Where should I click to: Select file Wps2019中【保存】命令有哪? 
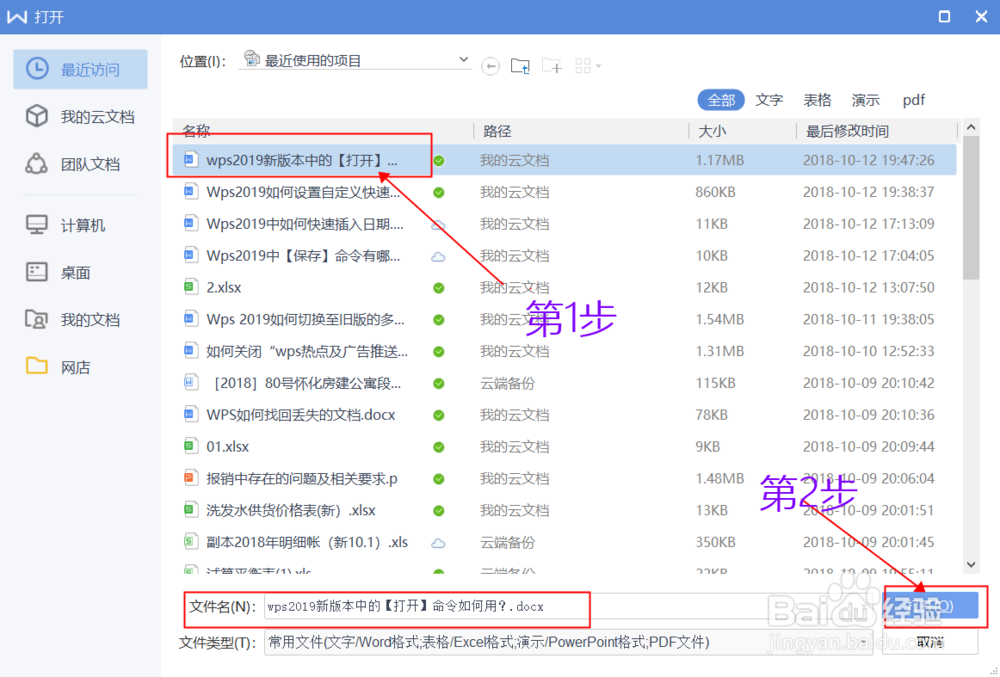(564, 256)
